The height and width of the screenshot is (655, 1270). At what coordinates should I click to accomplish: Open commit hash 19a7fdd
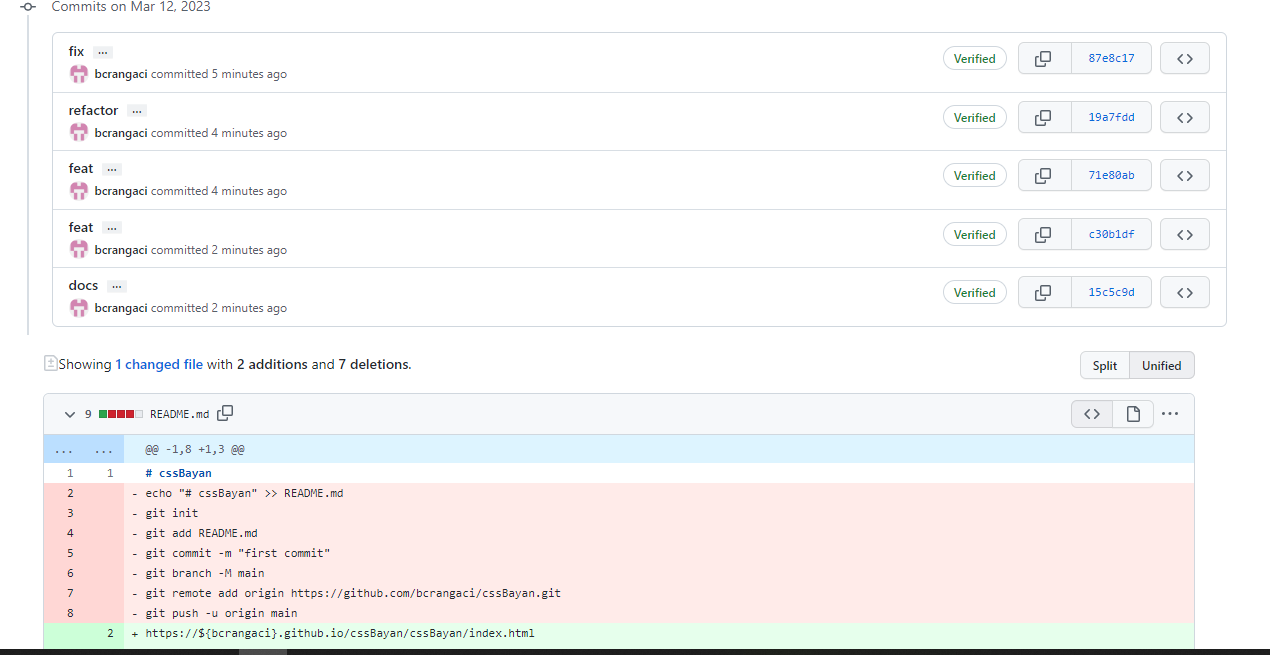1111,117
